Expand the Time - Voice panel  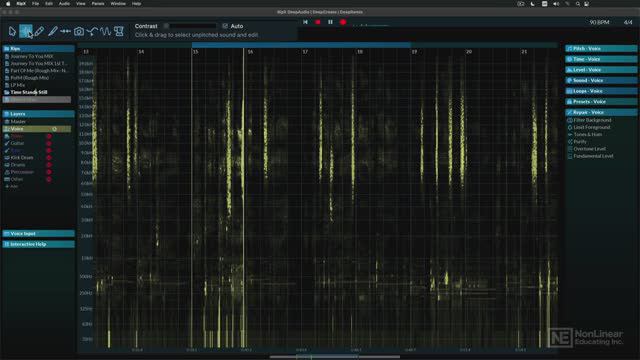tap(601, 59)
